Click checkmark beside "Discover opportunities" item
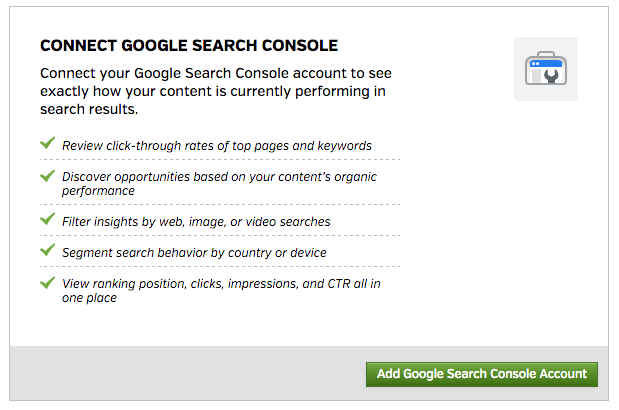This screenshot has height=410, width=619. pos(47,175)
